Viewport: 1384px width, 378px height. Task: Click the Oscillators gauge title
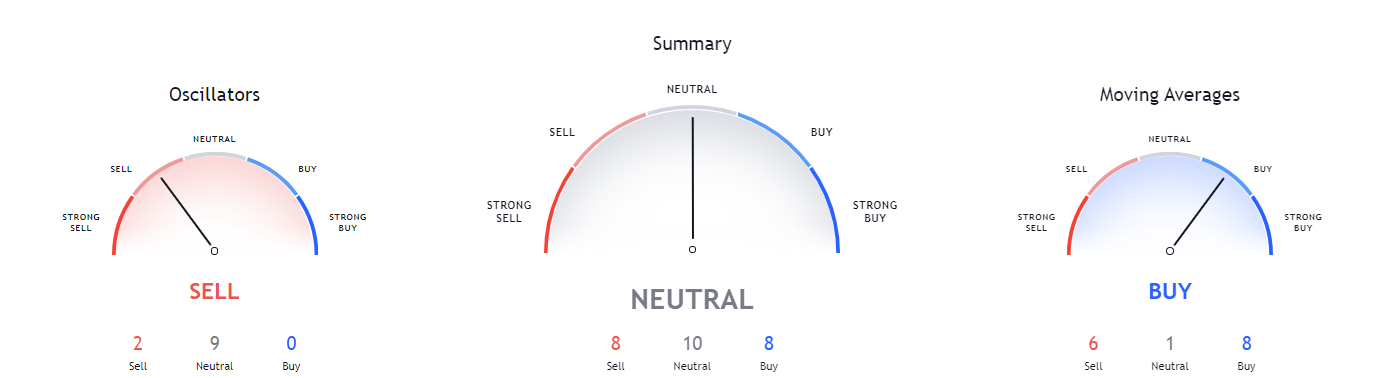(214, 95)
